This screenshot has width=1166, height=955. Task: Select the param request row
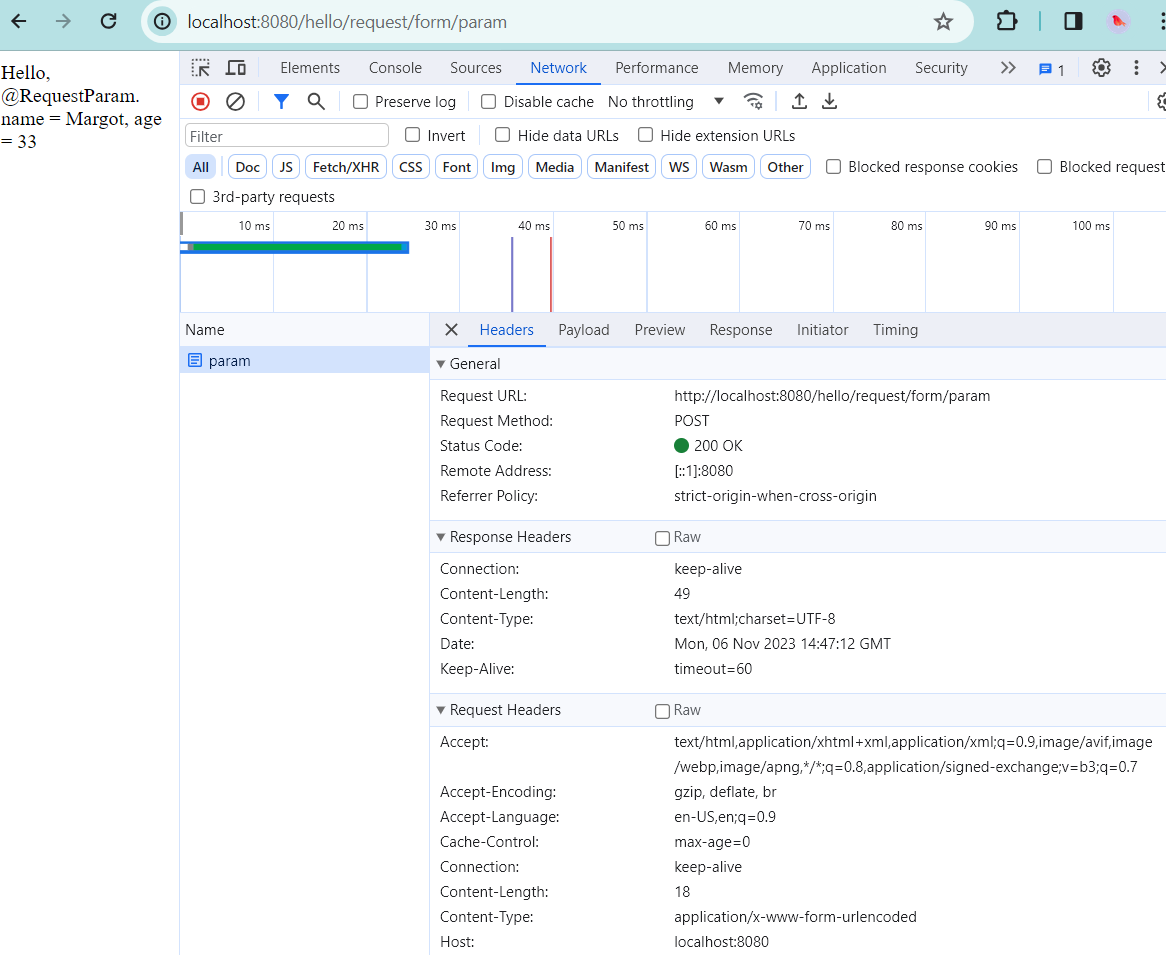[x=305, y=360]
